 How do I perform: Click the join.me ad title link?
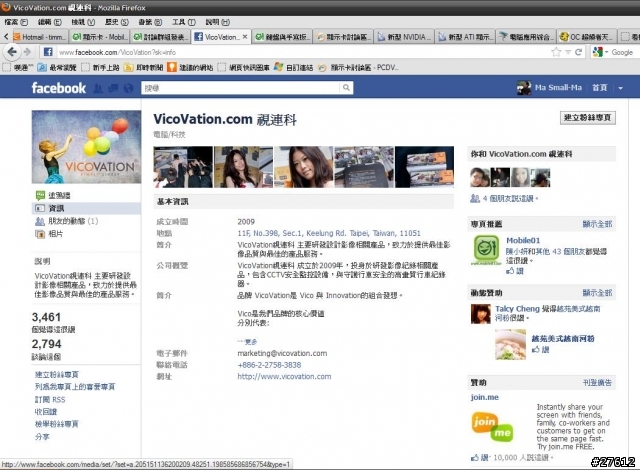coord(484,397)
